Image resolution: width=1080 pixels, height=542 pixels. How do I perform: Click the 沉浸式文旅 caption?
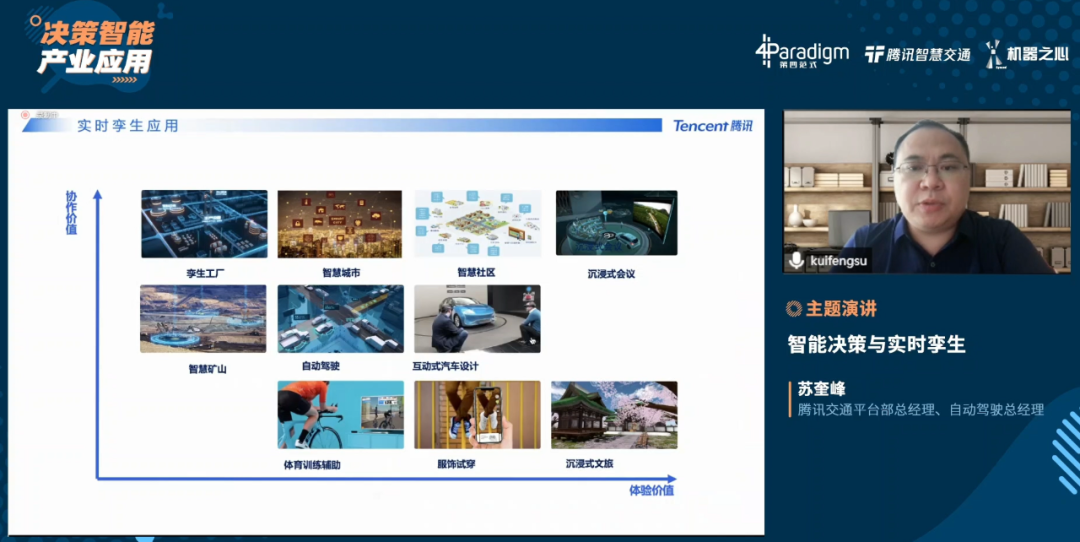click(x=590, y=464)
